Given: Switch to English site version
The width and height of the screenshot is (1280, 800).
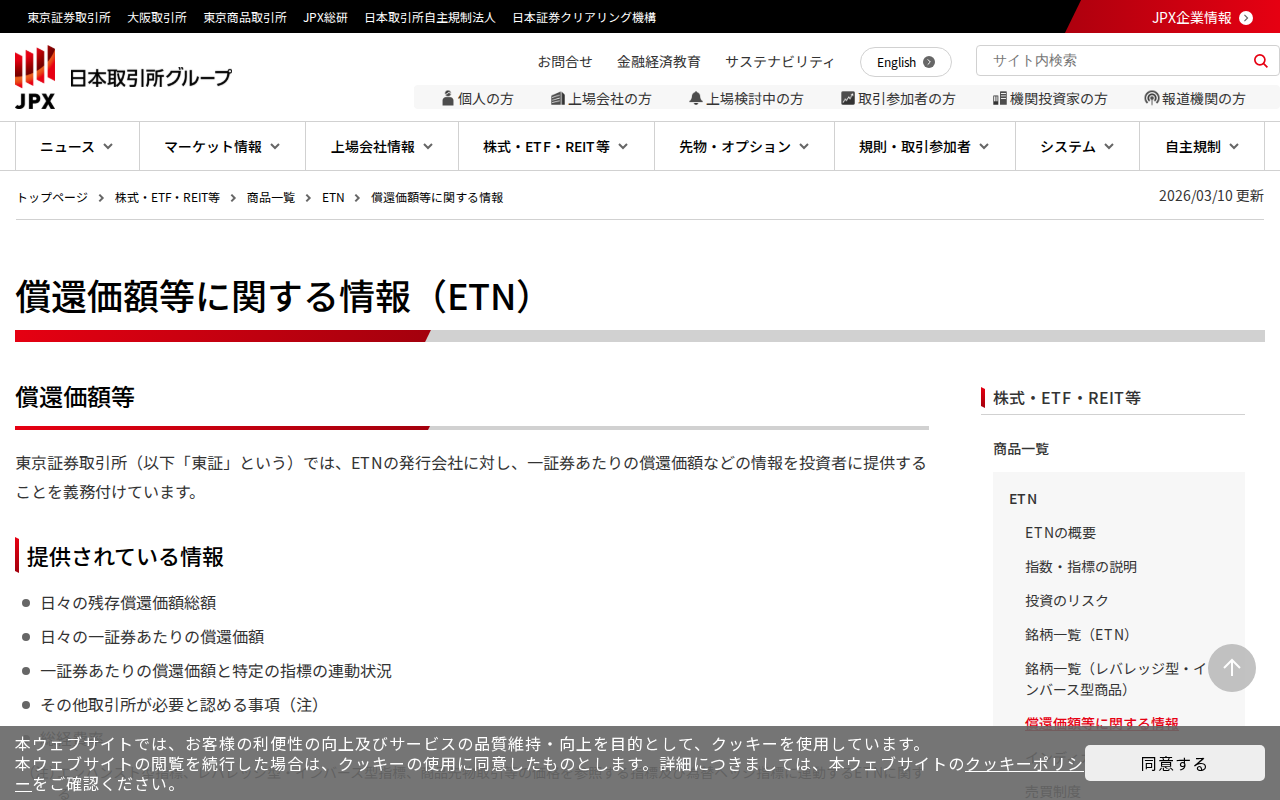Looking at the screenshot, I should [x=906, y=62].
